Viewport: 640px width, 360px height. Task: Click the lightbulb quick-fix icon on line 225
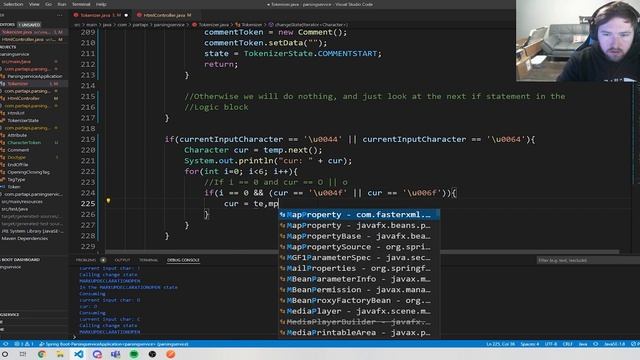coord(108,200)
